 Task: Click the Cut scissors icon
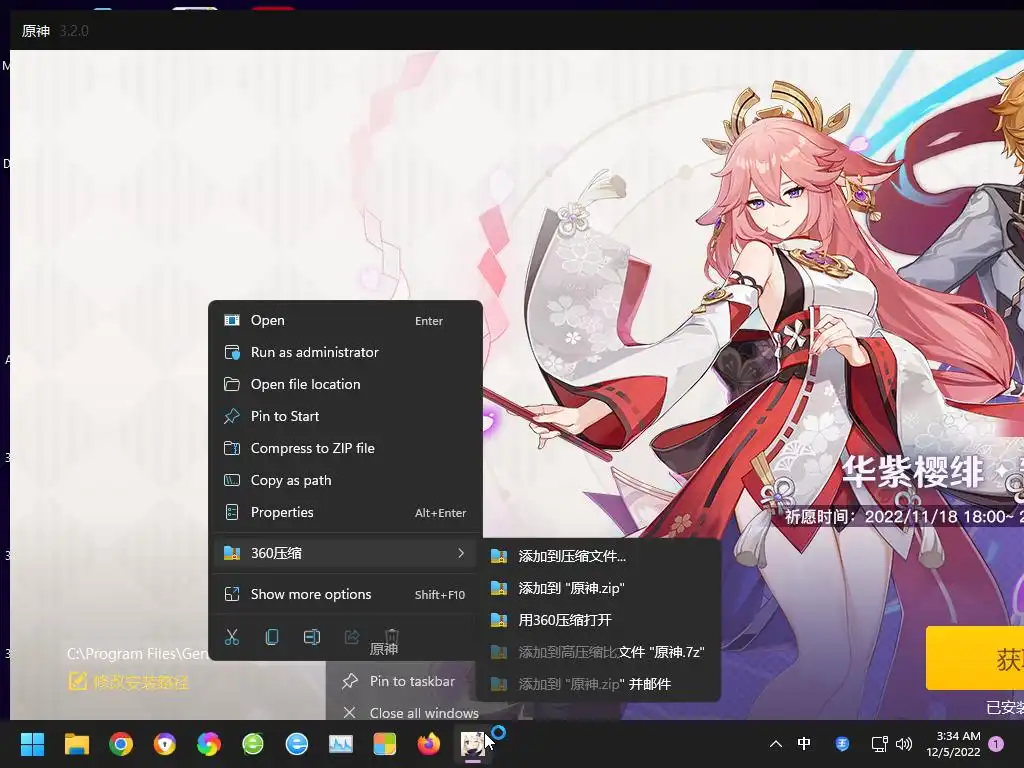pos(232,637)
